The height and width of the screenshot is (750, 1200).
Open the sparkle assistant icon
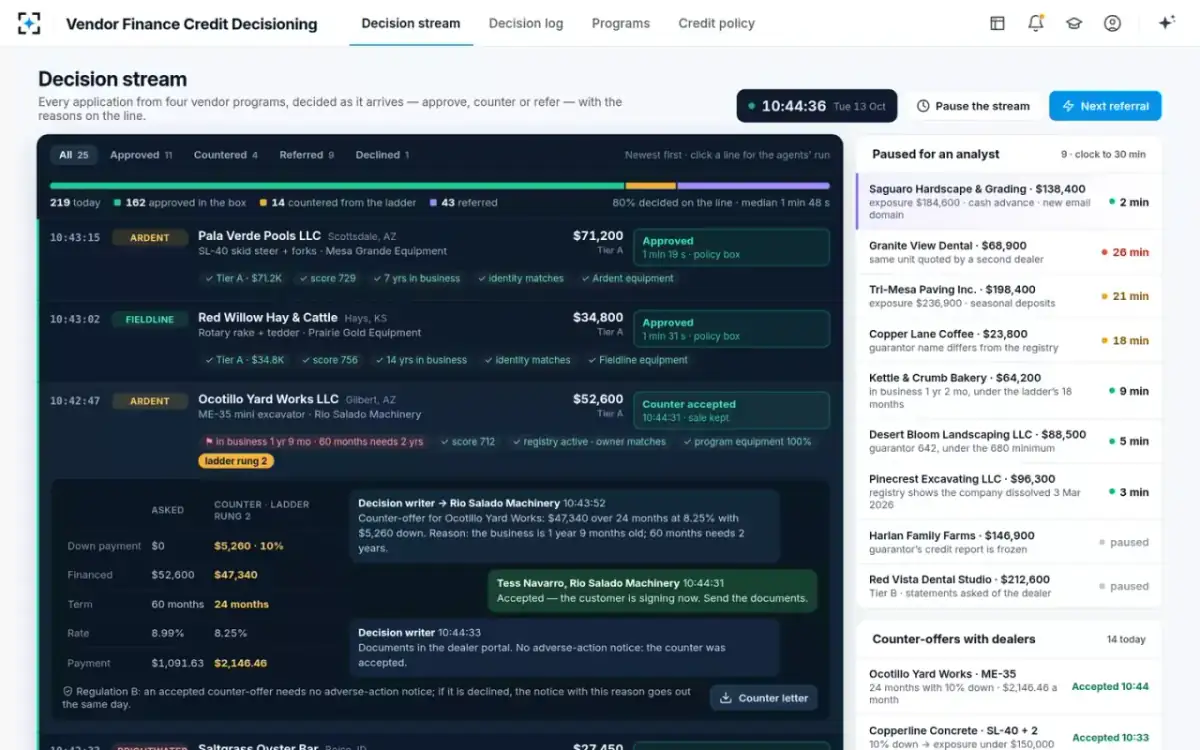coord(1166,23)
